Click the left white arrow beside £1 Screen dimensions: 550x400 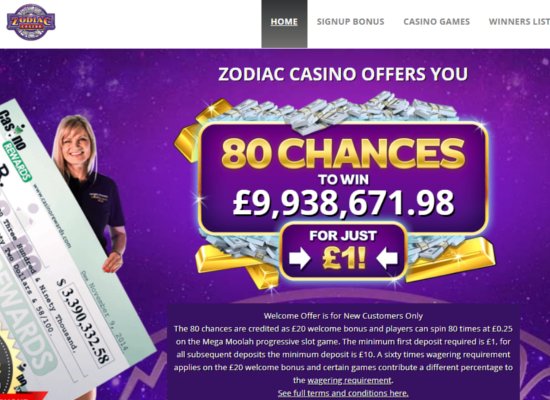300,258
